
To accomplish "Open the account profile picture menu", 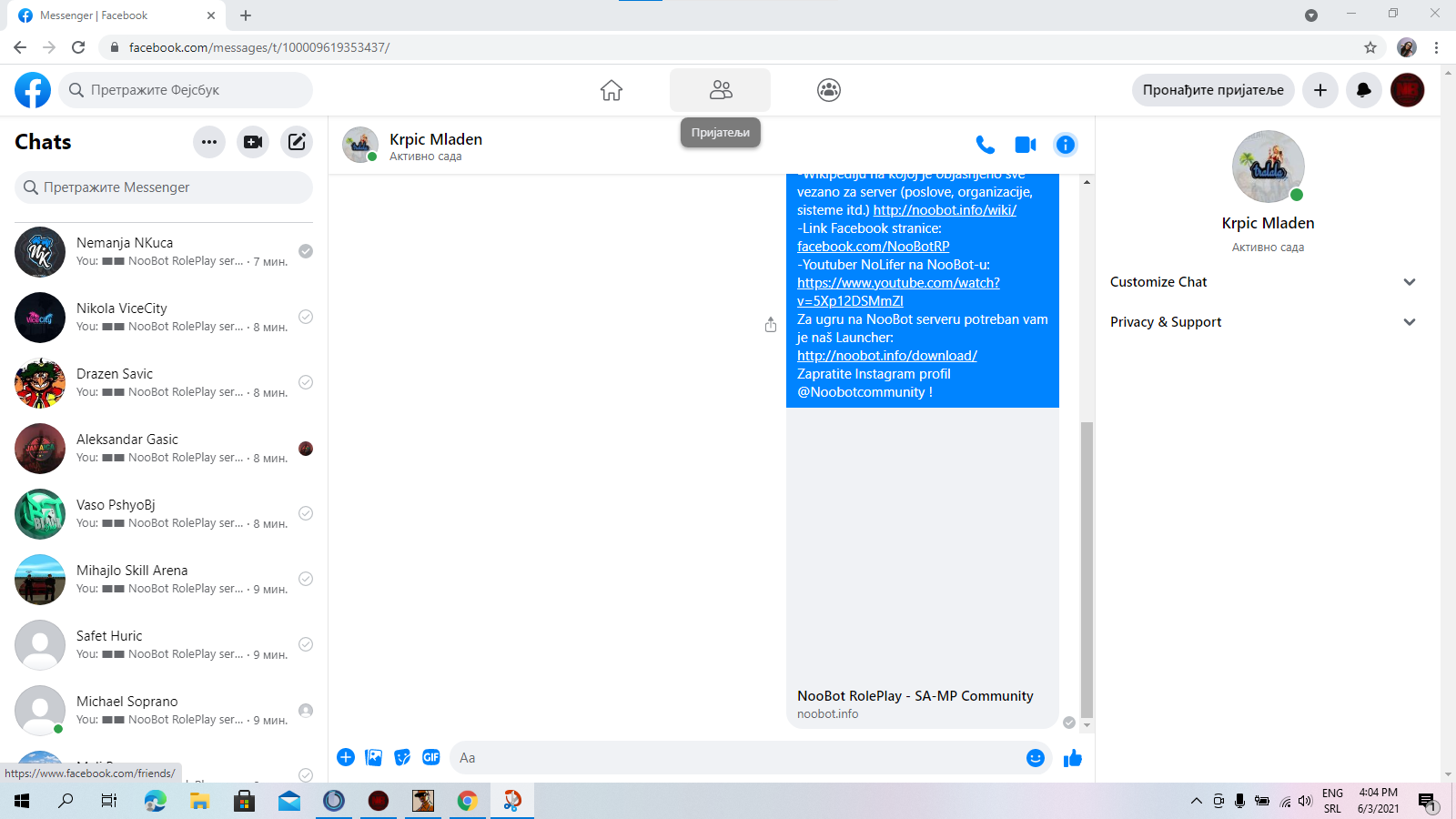I will tap(1408, 90).
